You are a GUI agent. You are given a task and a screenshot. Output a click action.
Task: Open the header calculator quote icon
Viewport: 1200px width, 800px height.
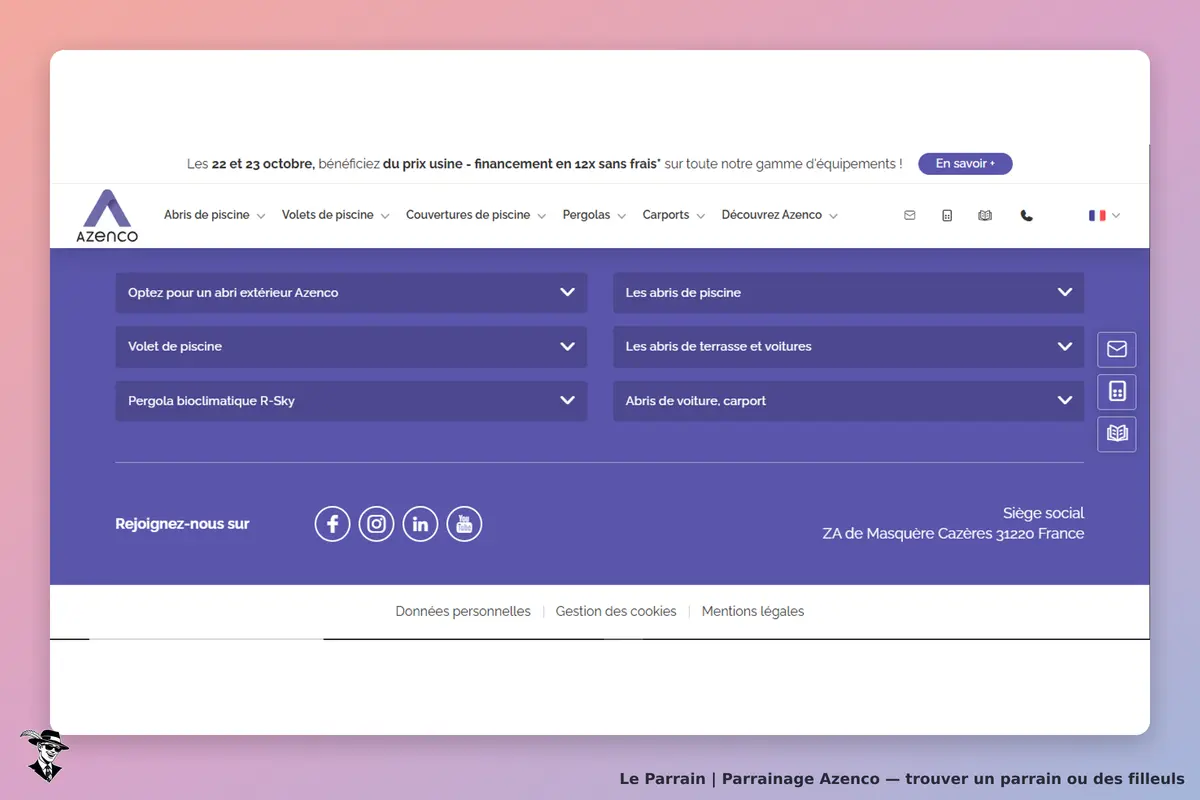tap(947, 215)
